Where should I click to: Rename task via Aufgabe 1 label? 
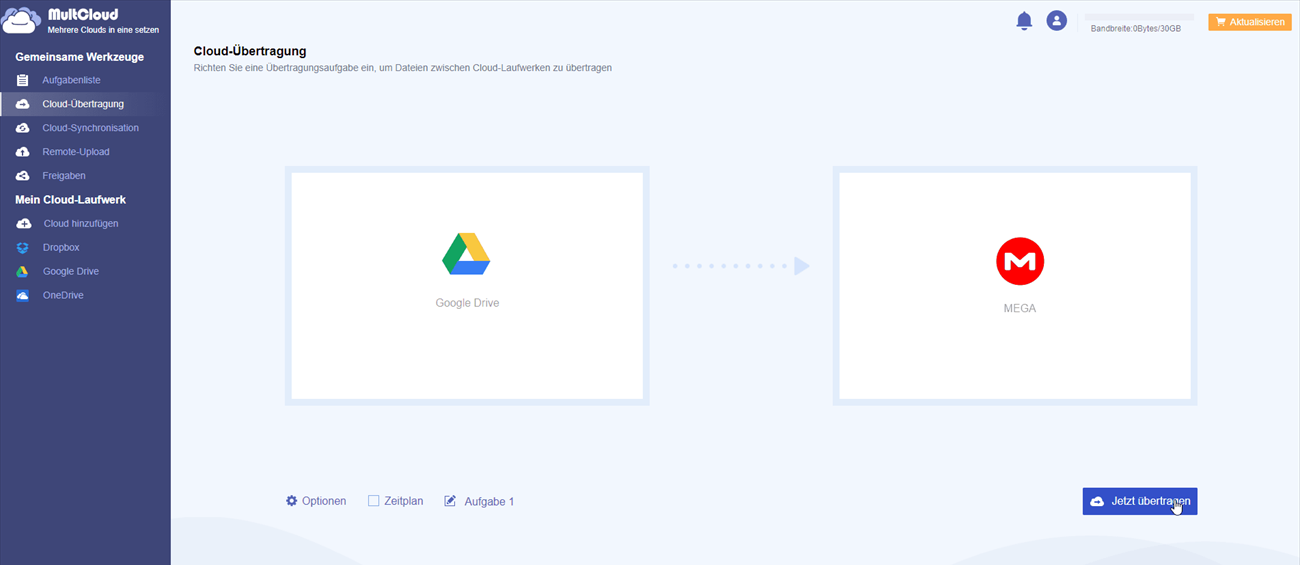coord(489,502)
